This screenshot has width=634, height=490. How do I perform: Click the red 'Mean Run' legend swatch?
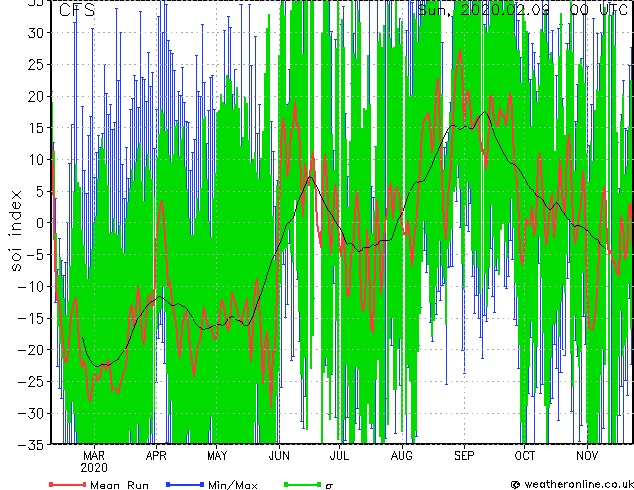point(68,484)
